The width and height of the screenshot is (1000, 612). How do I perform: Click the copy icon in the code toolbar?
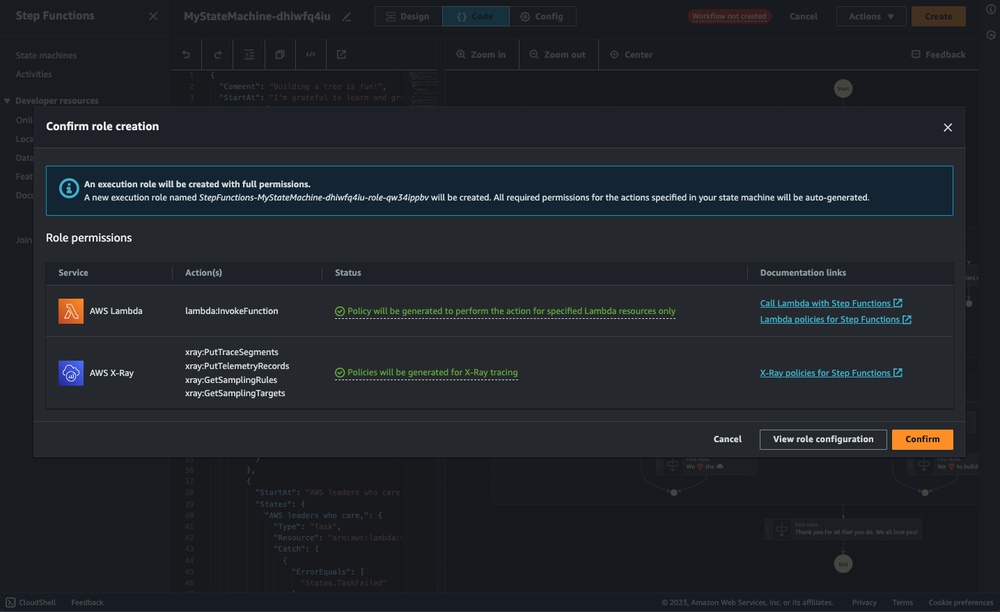click(280, 55)
